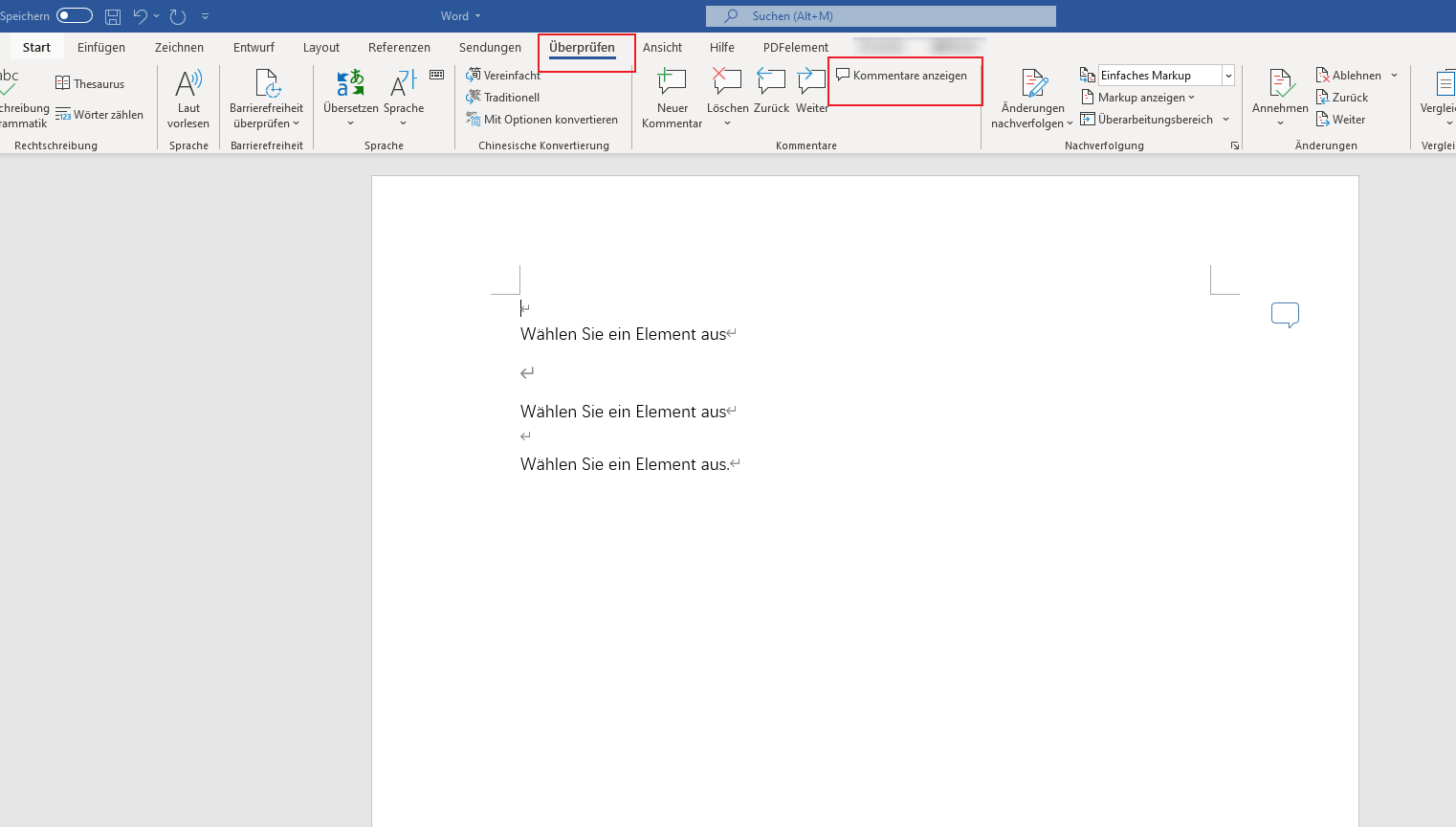The width and height of the screenshot is (1456, 827).
Task: Toggle the AutoSave (Speichern) switch
Action: 75,15
